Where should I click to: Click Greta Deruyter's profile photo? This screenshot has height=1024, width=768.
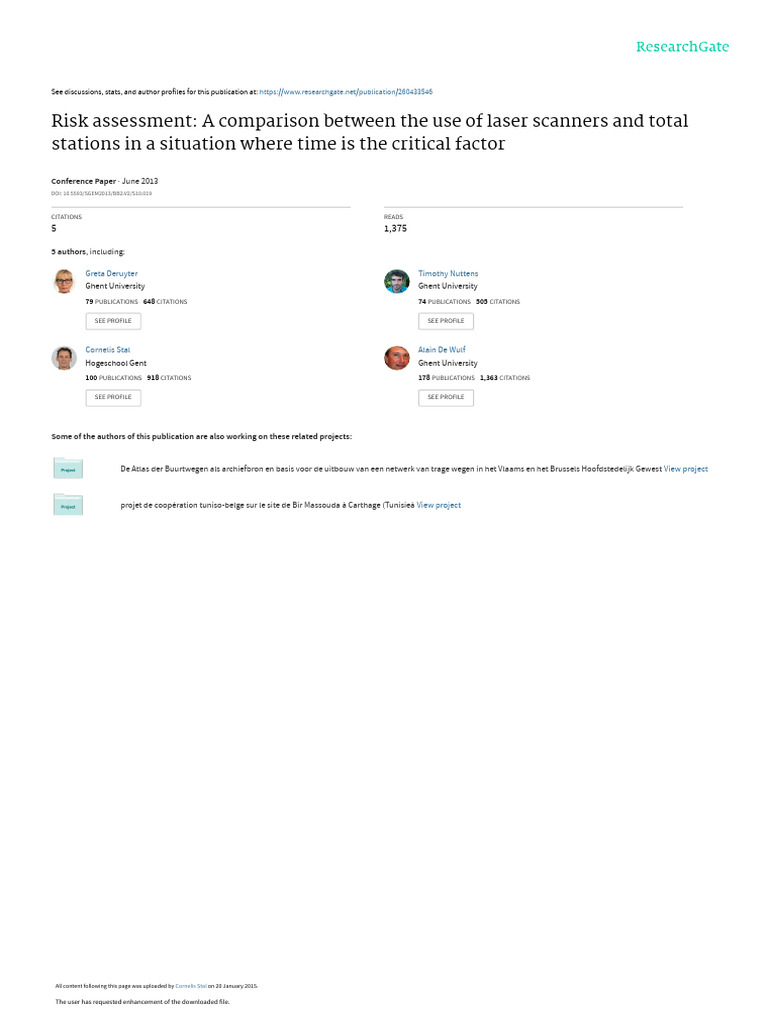click(x=64, y=281)
